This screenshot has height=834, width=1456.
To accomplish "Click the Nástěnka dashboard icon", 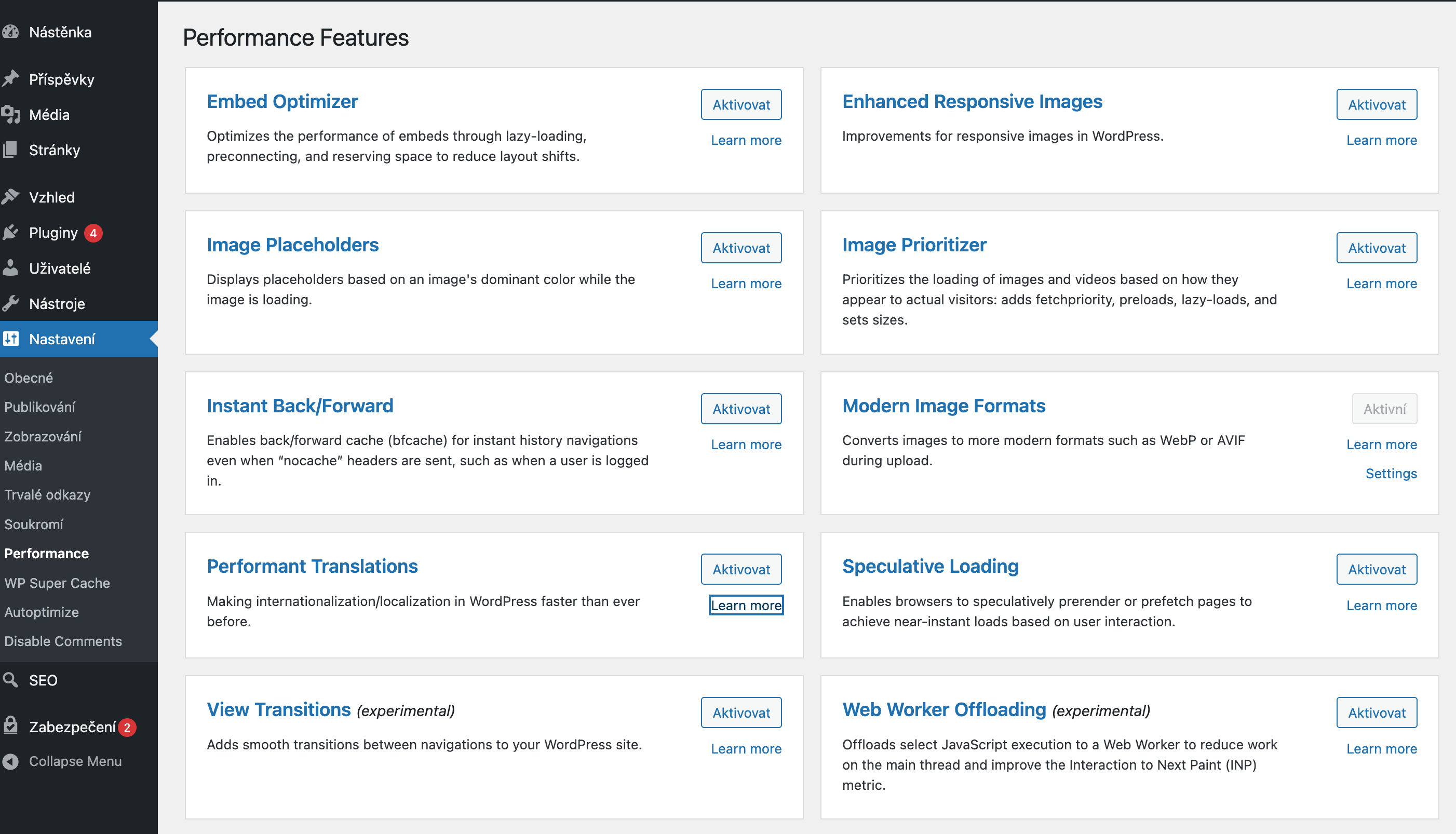I will pyautogui.click(x=11, y=32).
